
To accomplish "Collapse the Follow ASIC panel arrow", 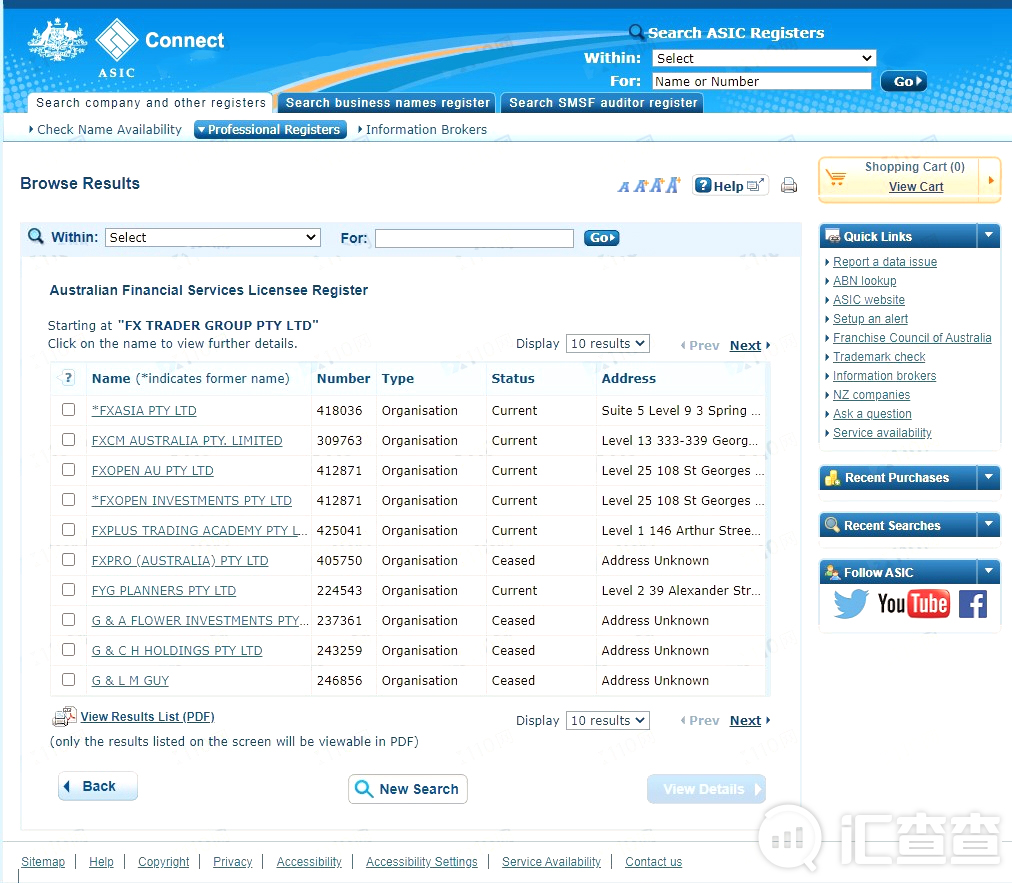I will (988, 572).
